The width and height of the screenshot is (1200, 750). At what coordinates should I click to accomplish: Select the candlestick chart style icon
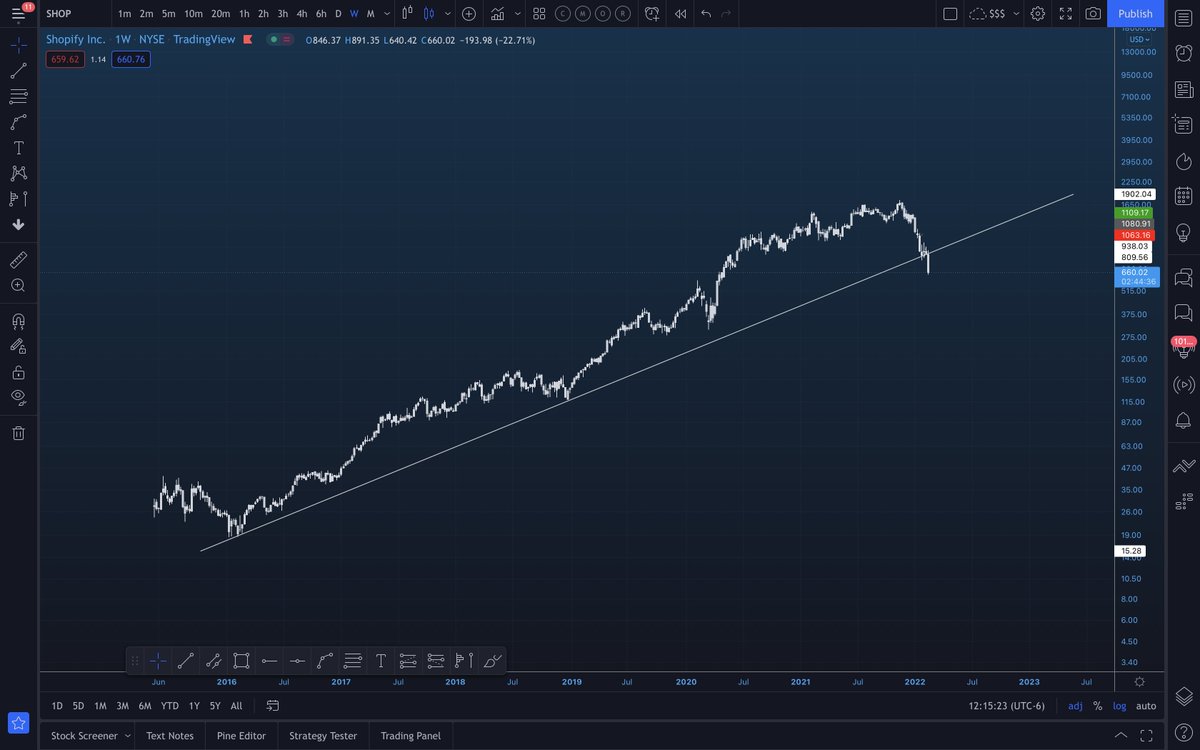coord(429,14)
